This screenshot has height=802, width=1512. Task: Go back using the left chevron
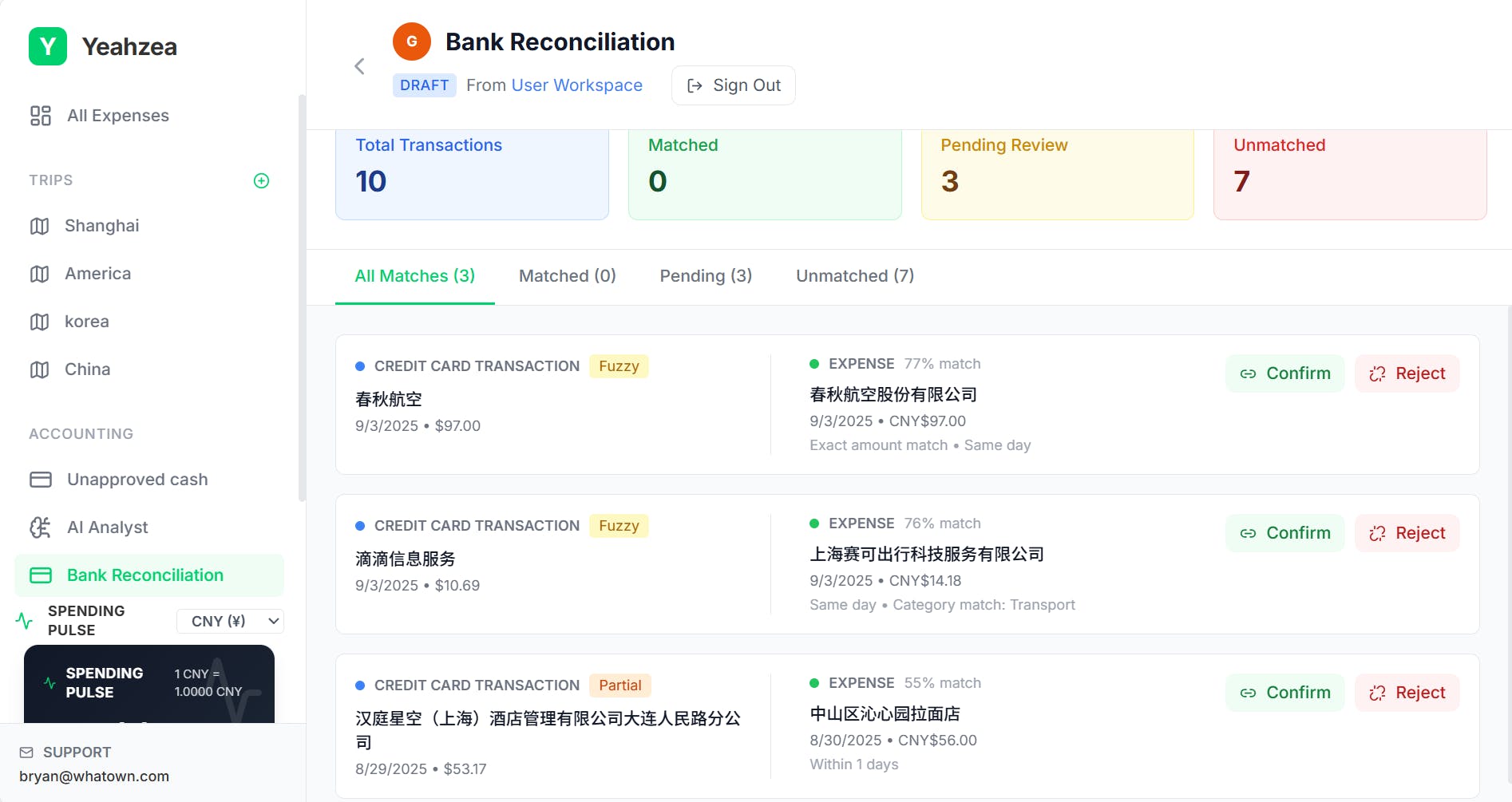[x=359, y=66]
